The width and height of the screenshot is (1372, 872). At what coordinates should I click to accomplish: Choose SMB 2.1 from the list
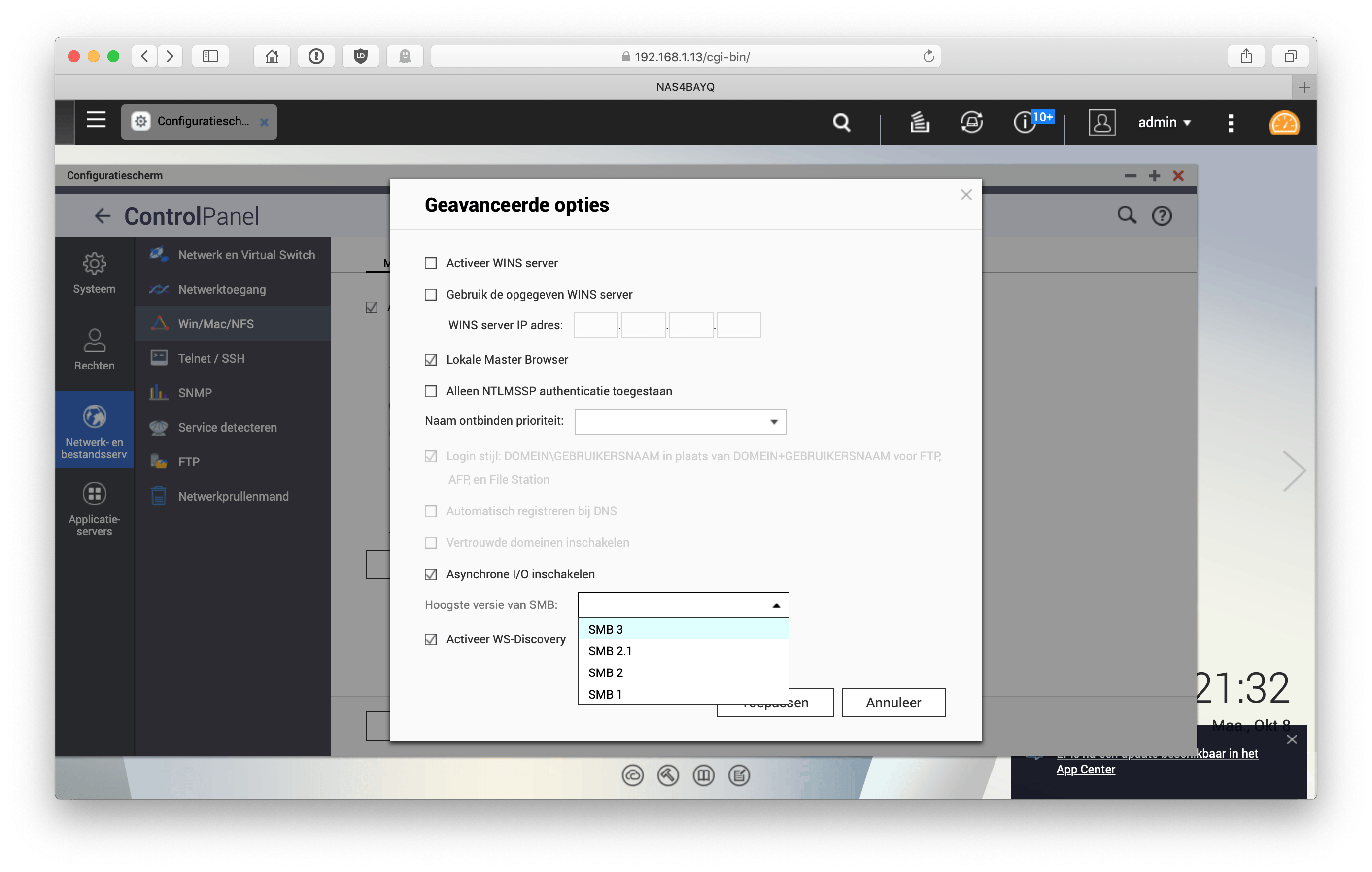pos(610,651)
